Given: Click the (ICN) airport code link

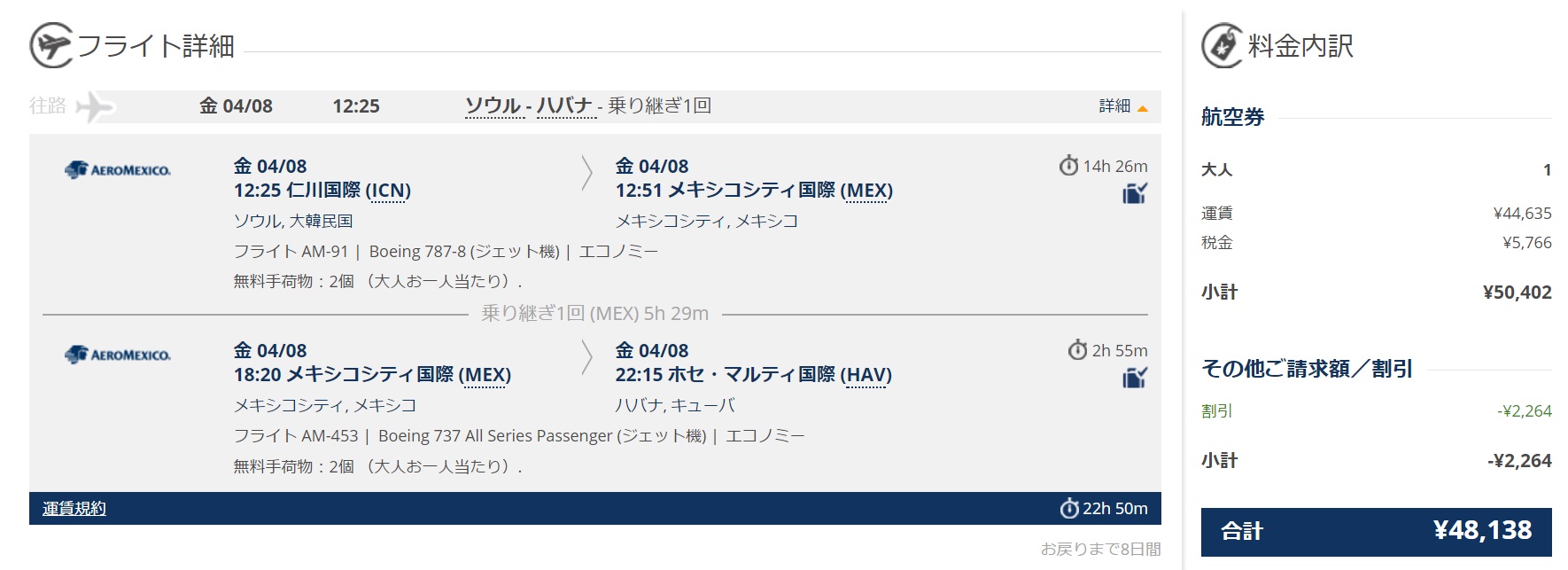Looking at the screenshot, I should pyautogui.click(x=388, y=191).
